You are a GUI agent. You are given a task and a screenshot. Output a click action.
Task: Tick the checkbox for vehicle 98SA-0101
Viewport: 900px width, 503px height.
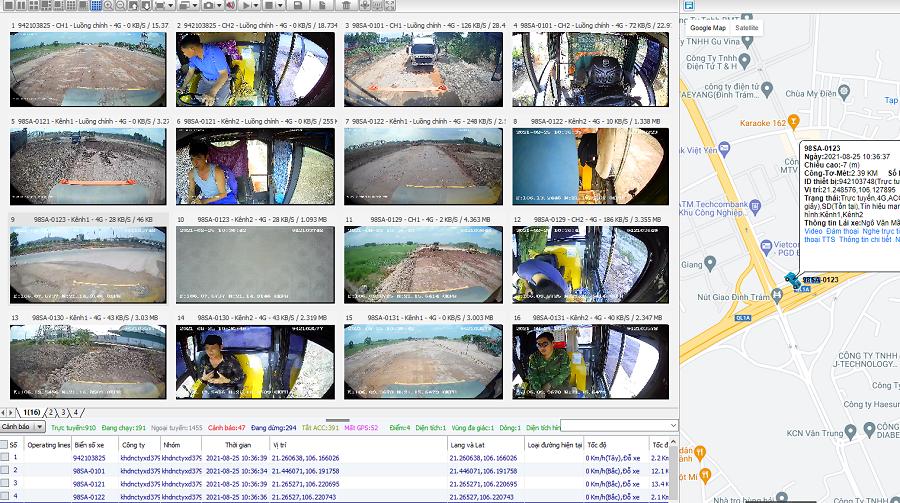tap(6, 470)
